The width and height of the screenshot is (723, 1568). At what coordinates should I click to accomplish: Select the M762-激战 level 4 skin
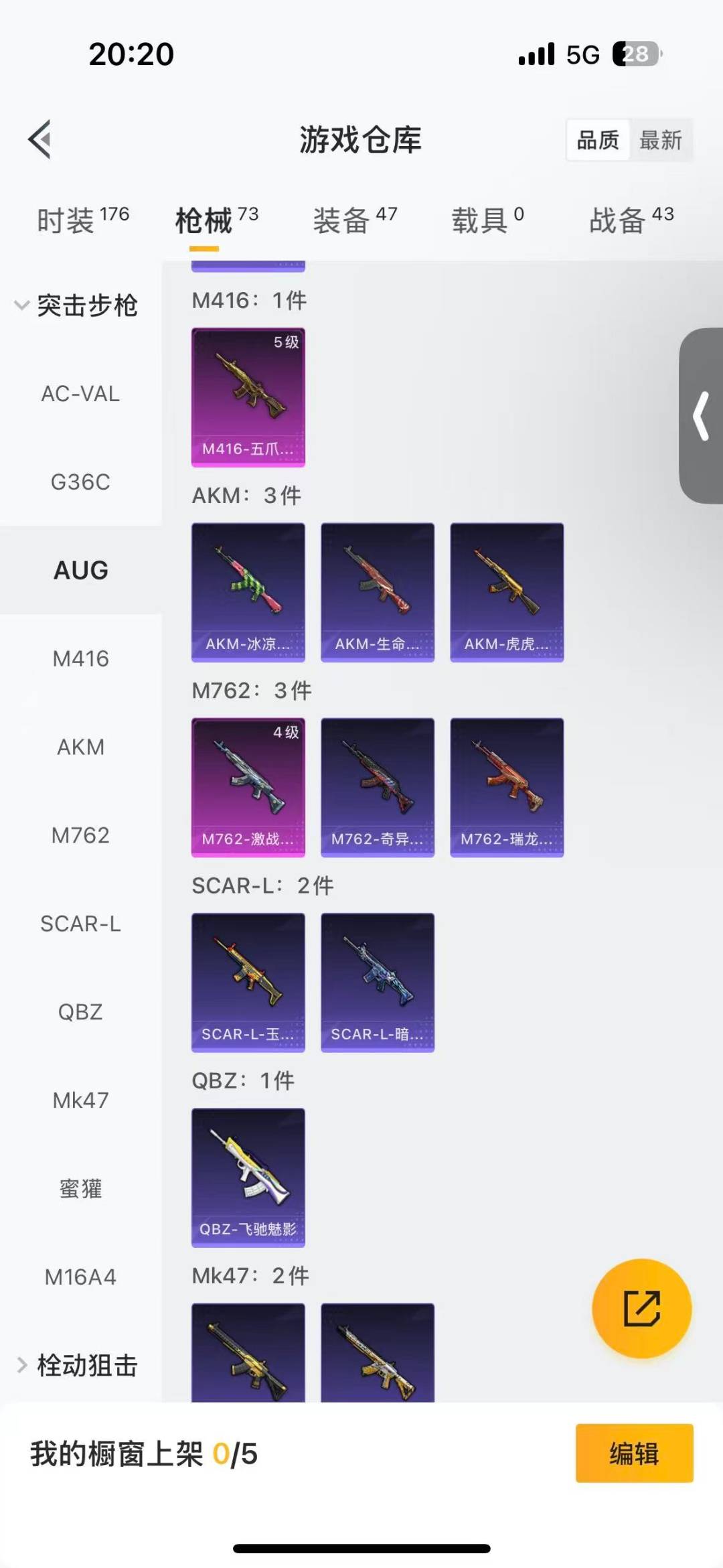[x=248, y=787]
